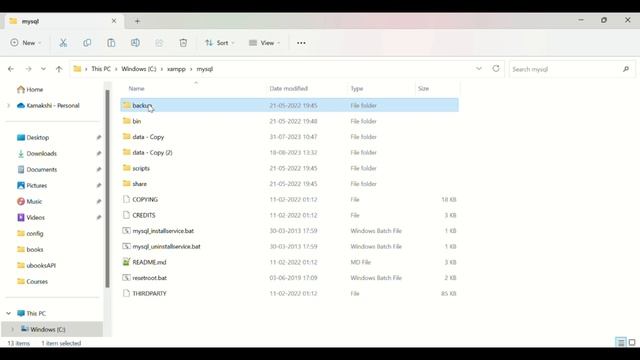Refresh the mysql folder view
Image resolution: width=640 pixels, height=360 pixels.
click(496, 69)
